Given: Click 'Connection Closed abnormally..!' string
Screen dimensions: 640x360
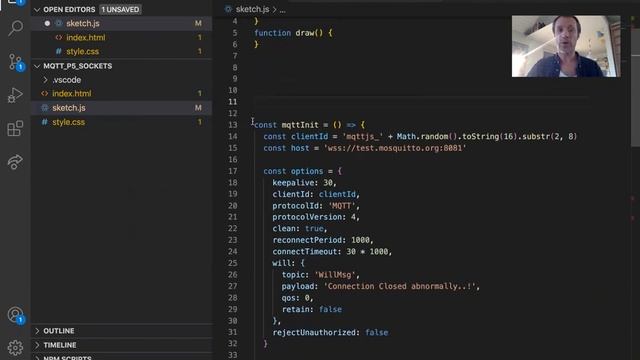Looking at the screenshot, I should [x=400, y=286].
